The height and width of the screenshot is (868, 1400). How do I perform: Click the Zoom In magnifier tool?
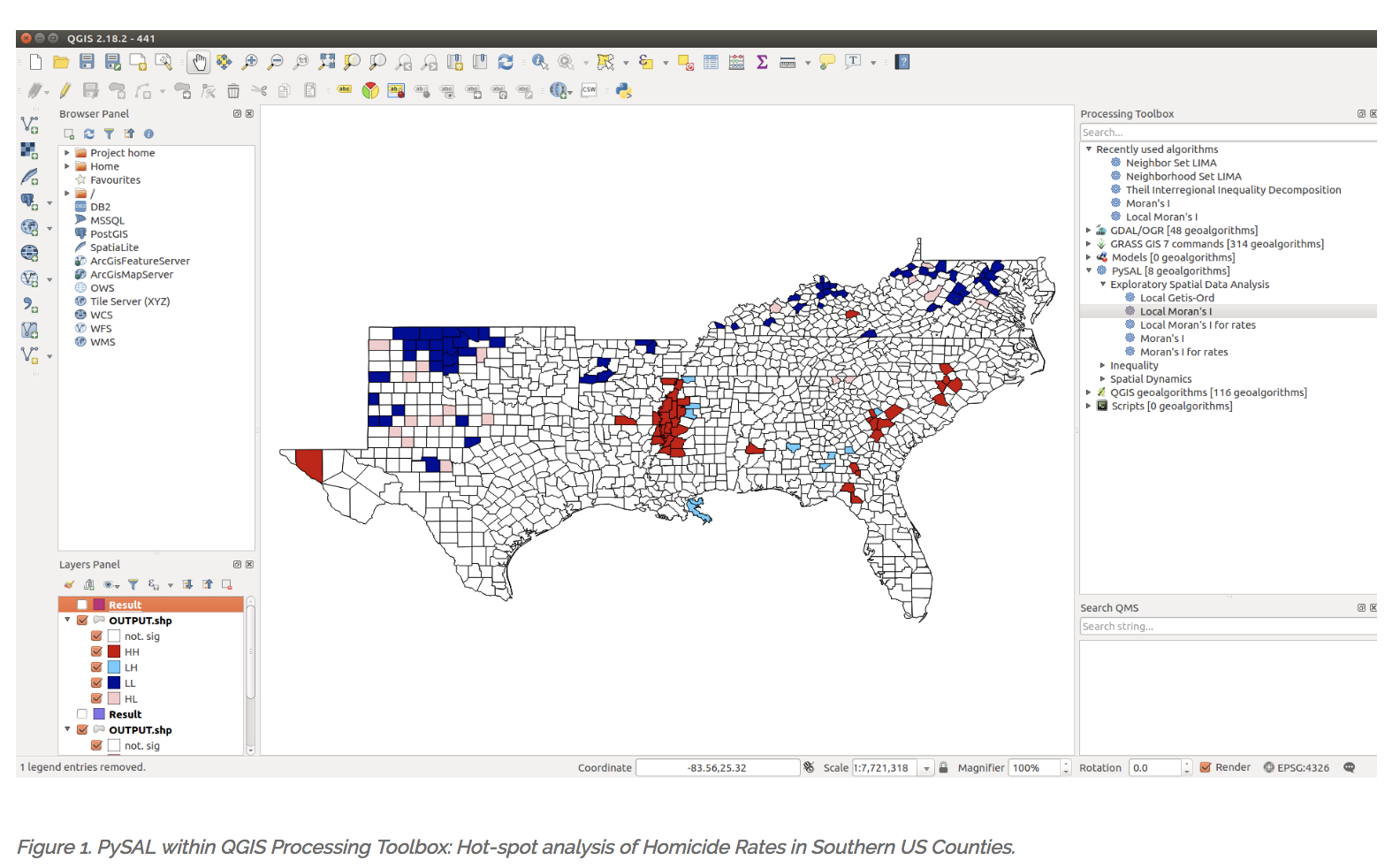(x=250, y=62)
